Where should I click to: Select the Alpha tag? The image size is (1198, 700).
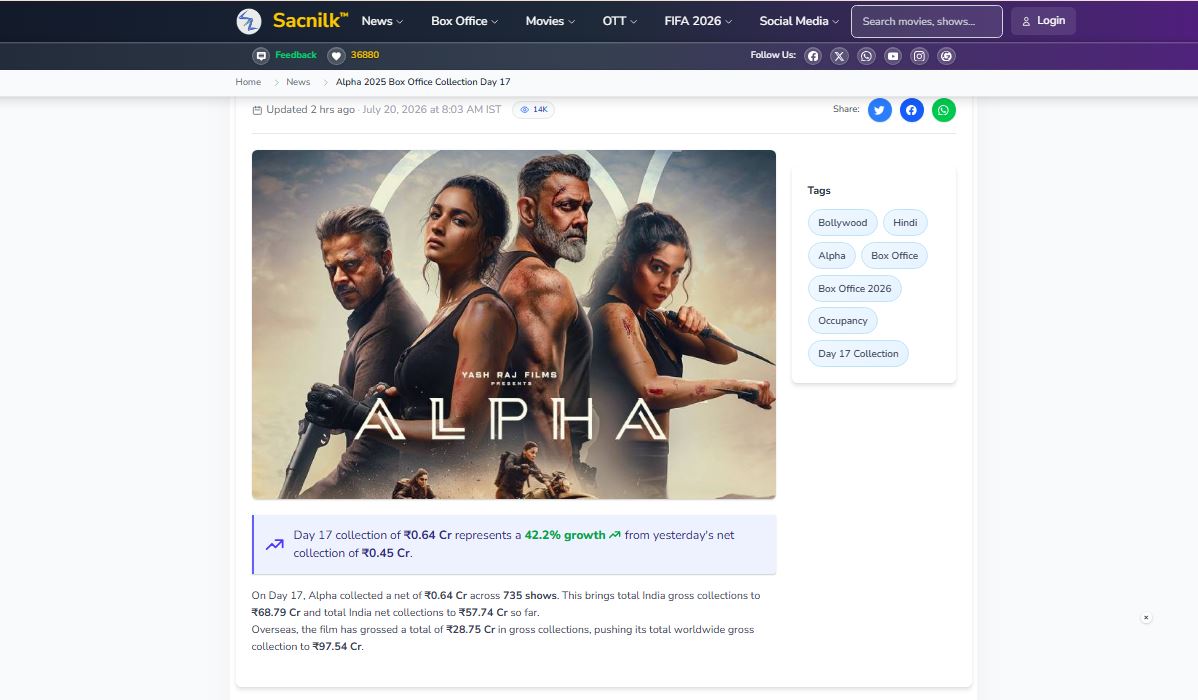(x=831, y=255)
